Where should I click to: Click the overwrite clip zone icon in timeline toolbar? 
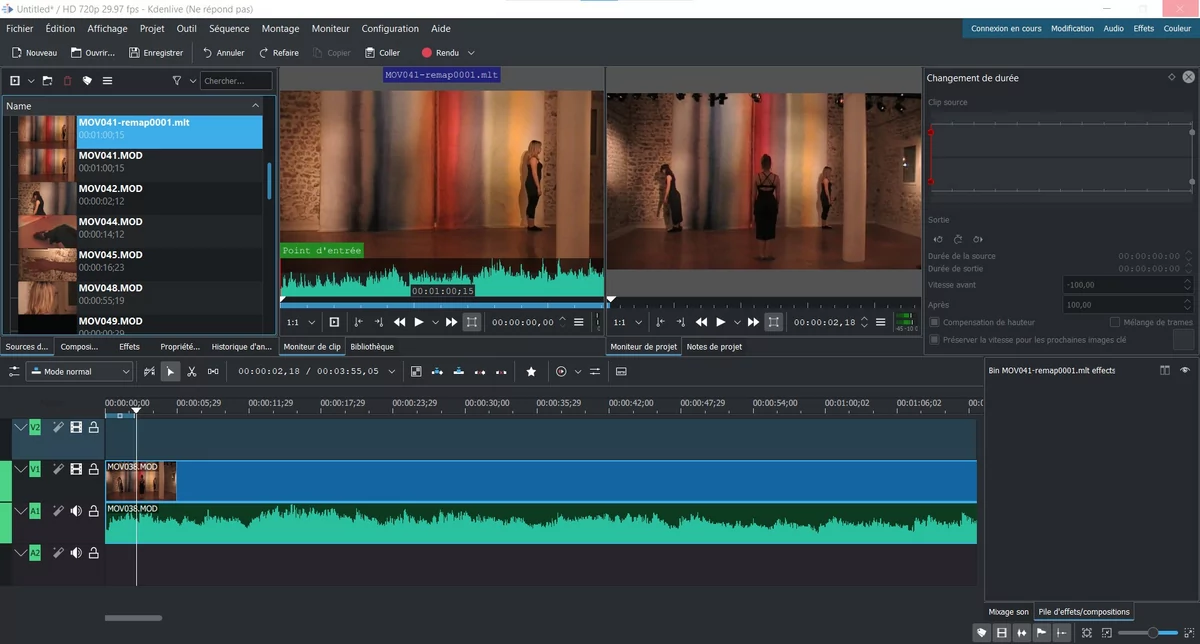(x=458, y=371)
